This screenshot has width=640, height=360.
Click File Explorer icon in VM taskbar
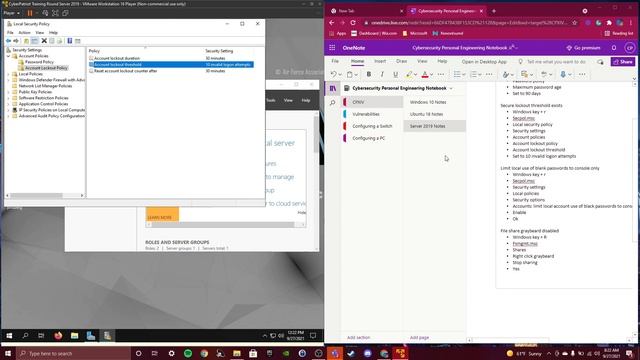tap(74, 336)
